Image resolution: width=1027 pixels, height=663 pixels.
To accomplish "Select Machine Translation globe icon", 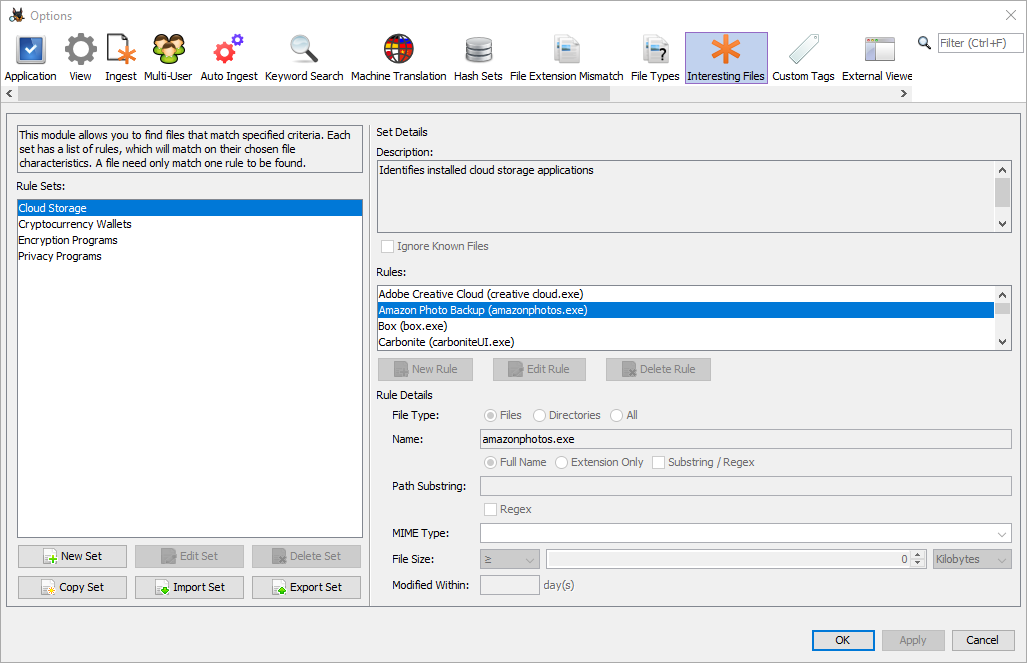I will [398, 50].
